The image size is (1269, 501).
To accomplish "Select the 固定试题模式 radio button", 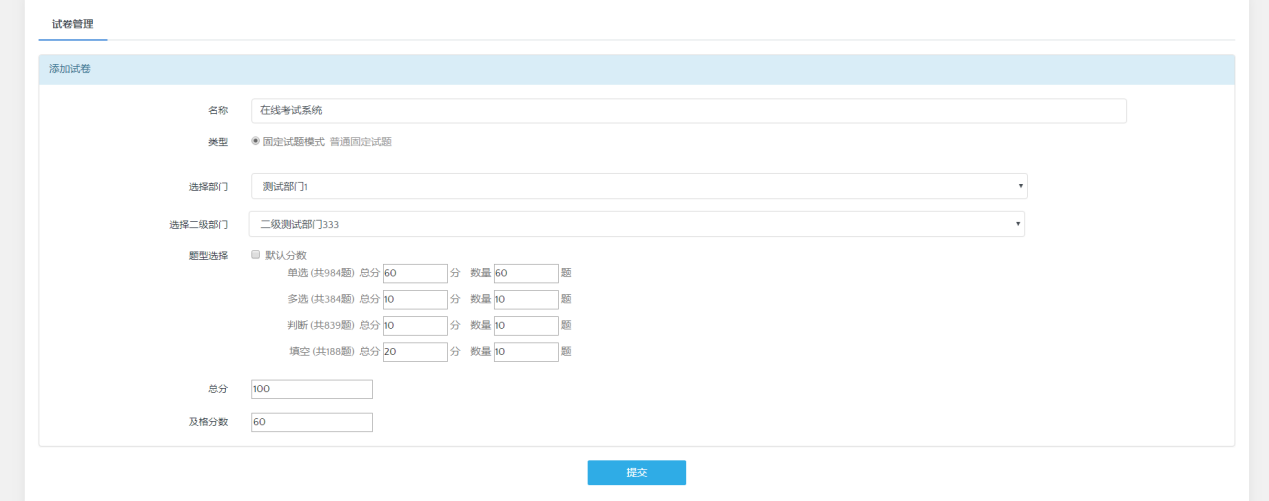I will (256, 141).
